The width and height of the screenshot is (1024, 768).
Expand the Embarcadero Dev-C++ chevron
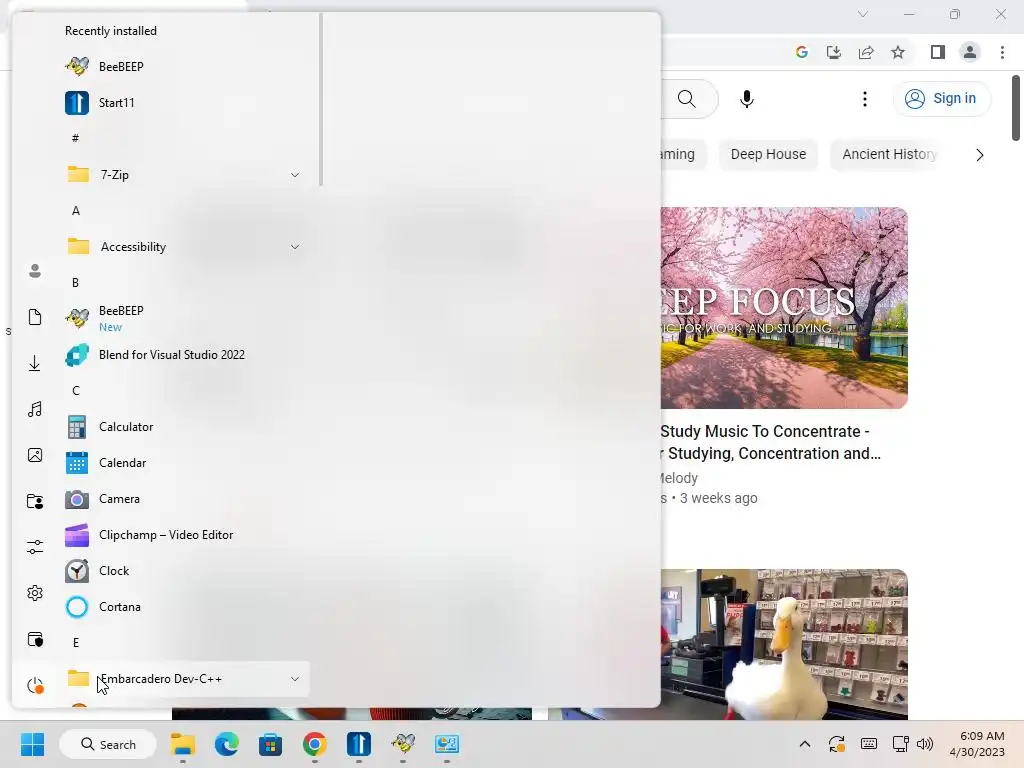point(295,679)
